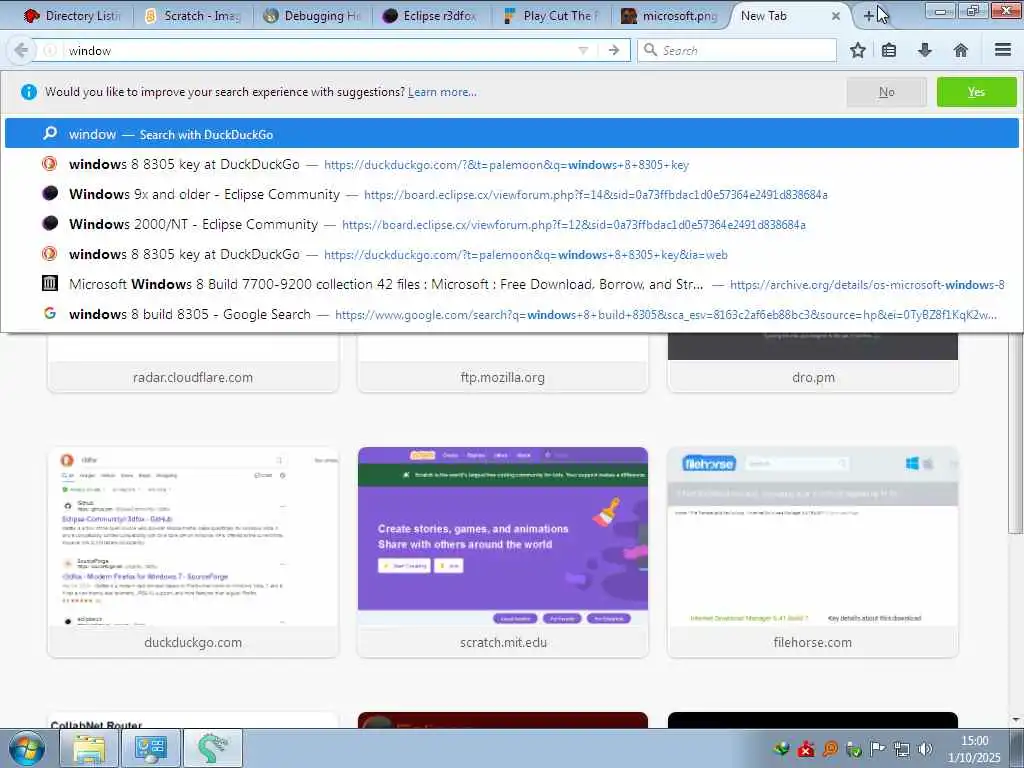Screen dimensions: 1024x768
Task: Select 'Windows 9x and older - Eclipse Community' suggestion
Action: (x=511, y=194)
